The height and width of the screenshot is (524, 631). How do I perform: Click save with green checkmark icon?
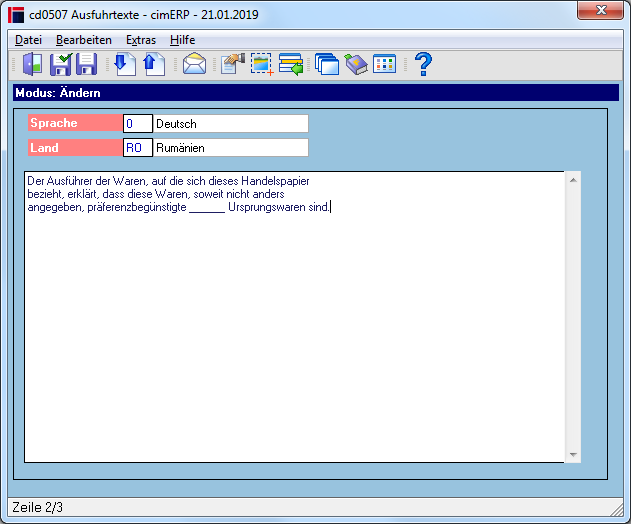click(x=61, y=64)
